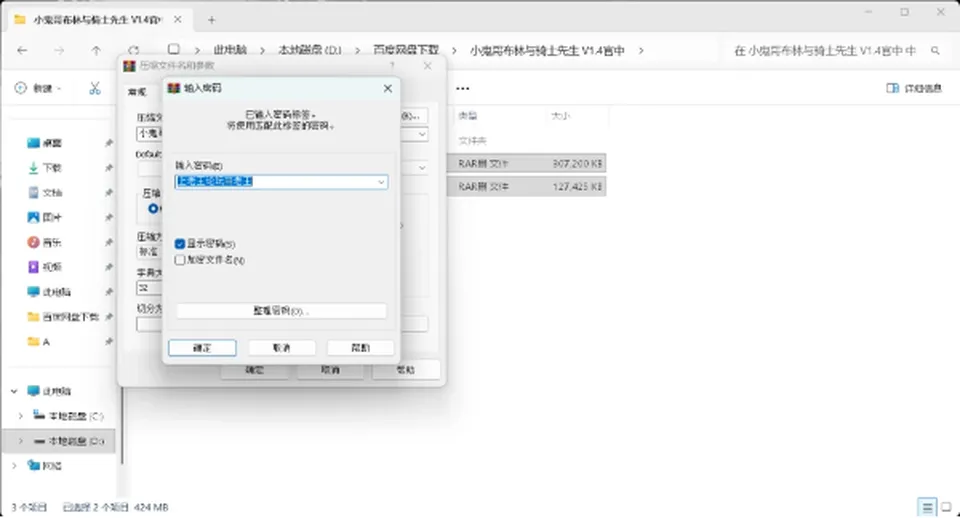Select the RAR file row showing 307,200 KB
960x518 pixels.
tap(527, 164)
